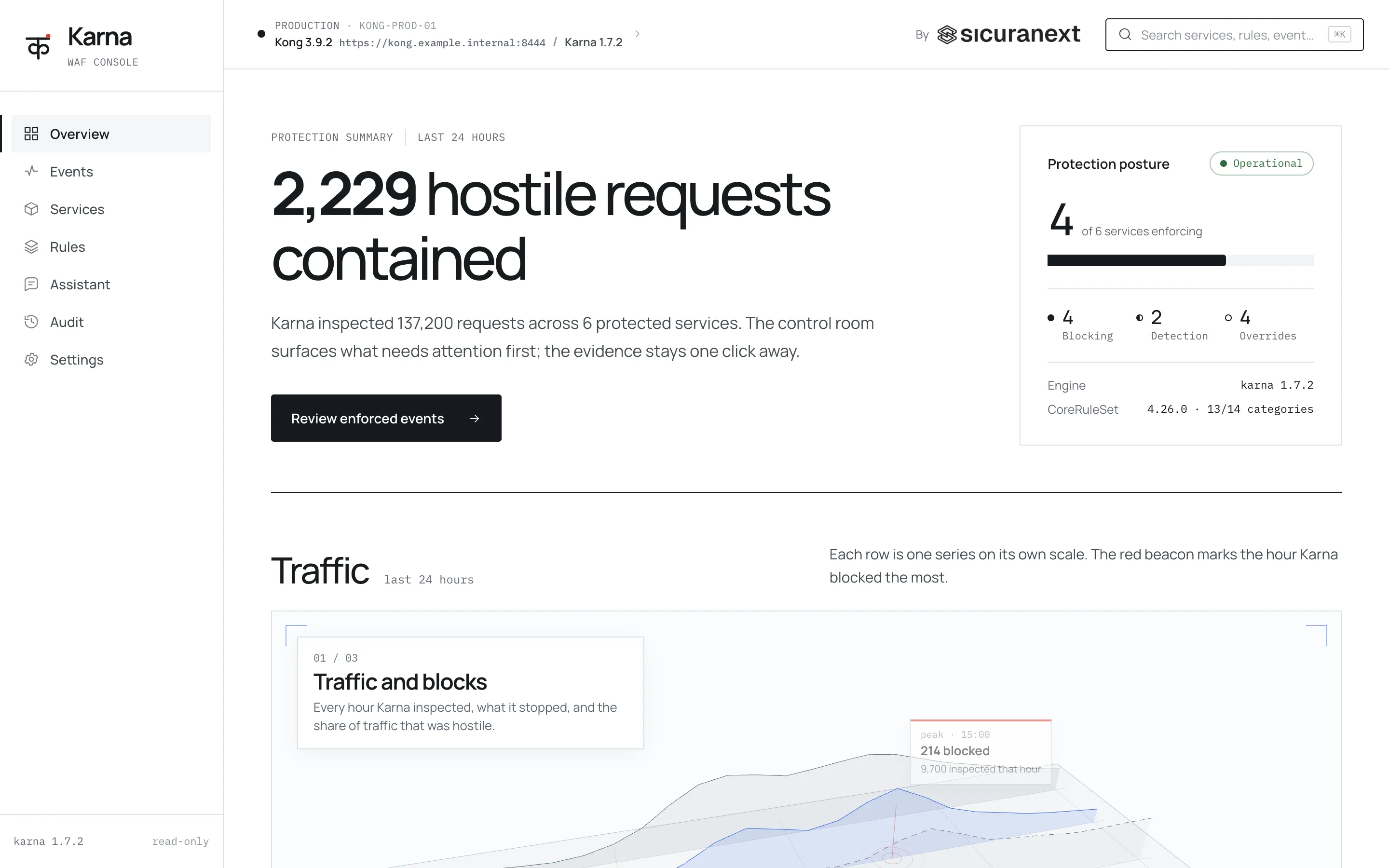This screenshot has height=868, width=1389.
Task: Click the Karna logo icon
Action: click(38, 46)
